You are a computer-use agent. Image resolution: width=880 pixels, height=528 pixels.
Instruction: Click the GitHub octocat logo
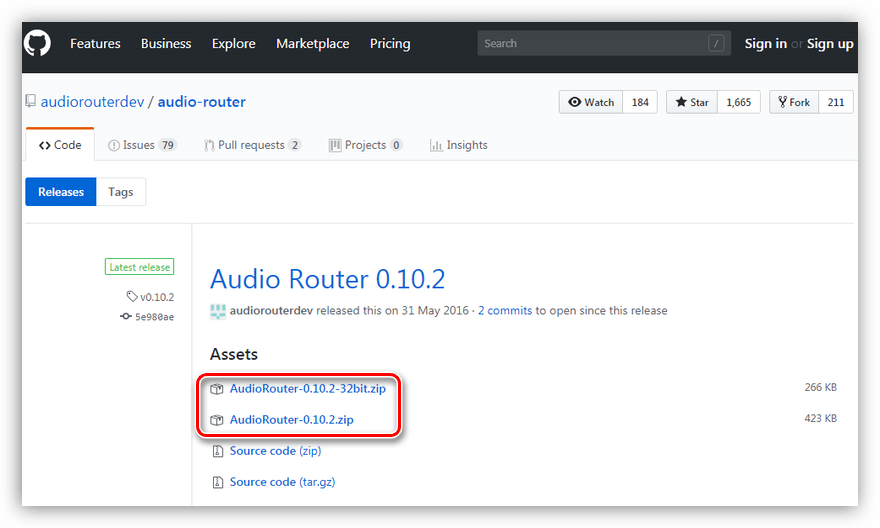[x=39, y=43]
